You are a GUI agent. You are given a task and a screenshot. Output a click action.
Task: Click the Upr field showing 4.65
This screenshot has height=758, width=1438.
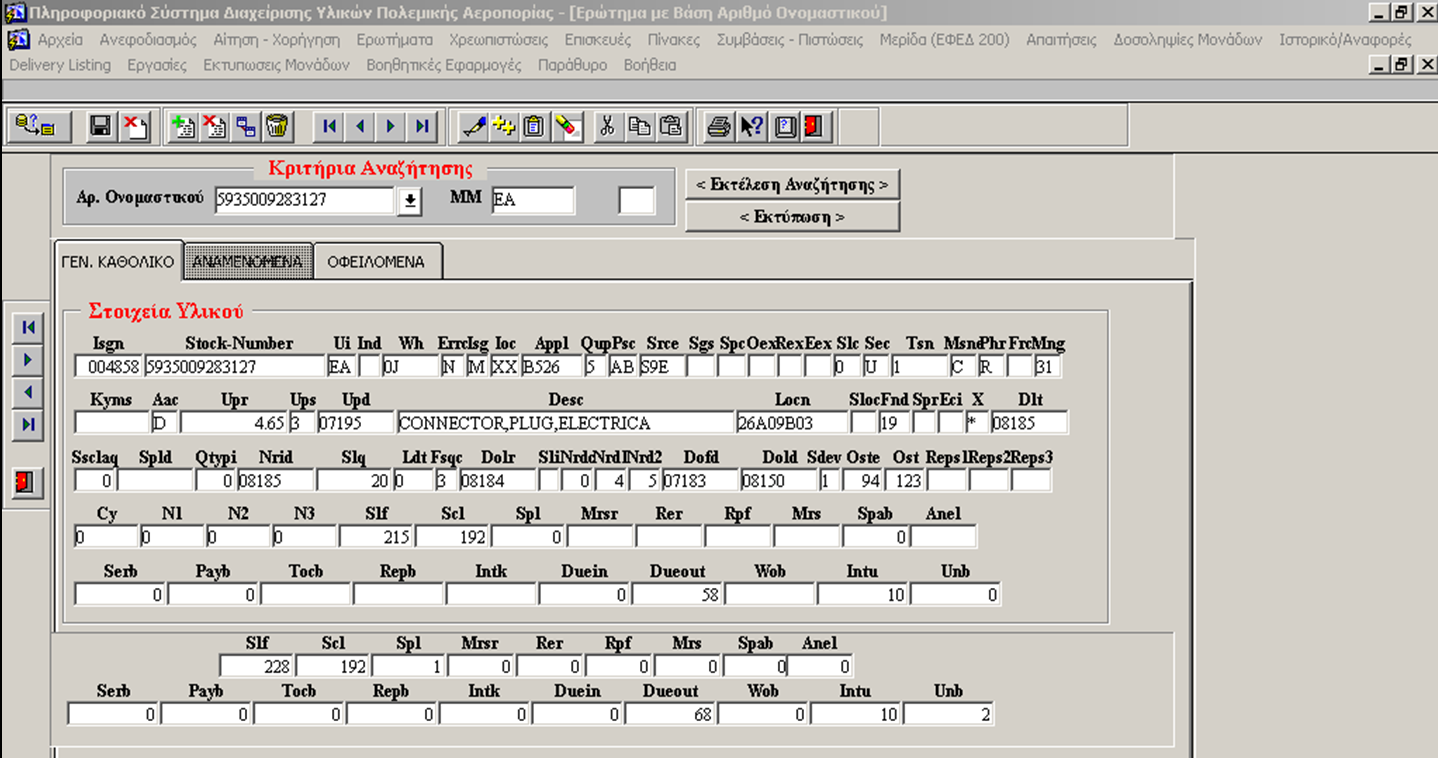click(233, 423)
